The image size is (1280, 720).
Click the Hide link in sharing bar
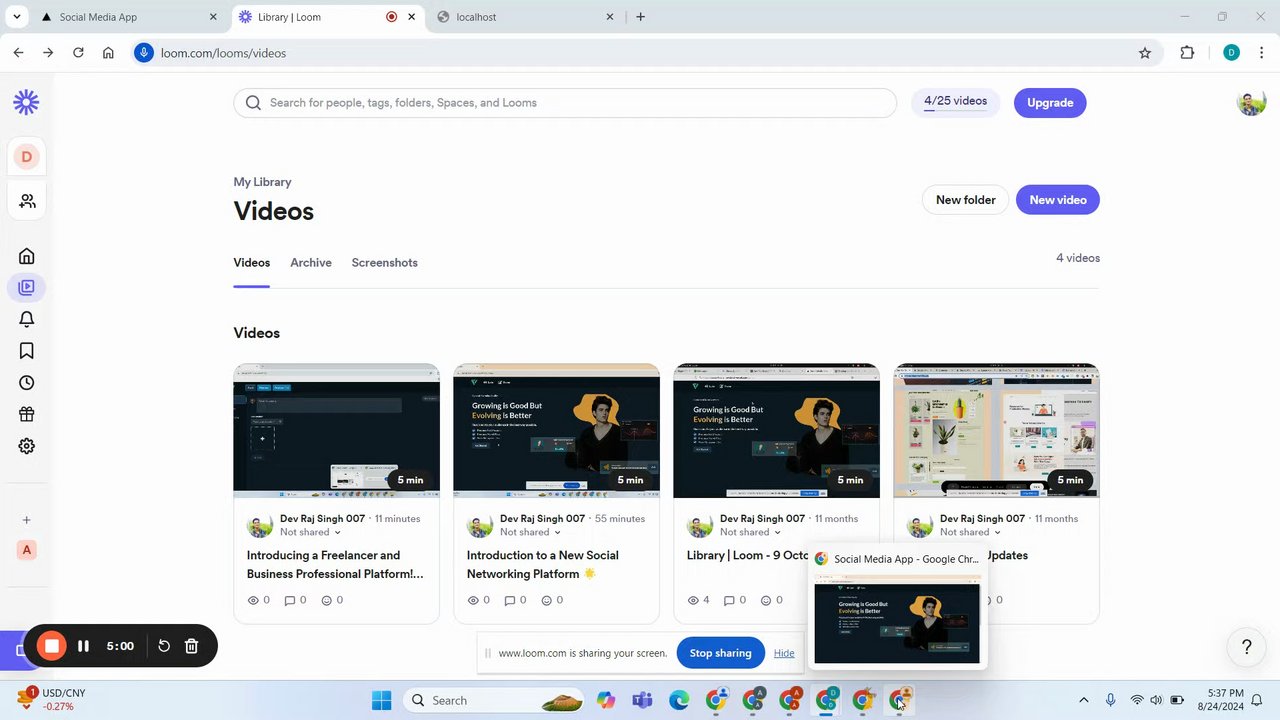(x=784, y=654)
